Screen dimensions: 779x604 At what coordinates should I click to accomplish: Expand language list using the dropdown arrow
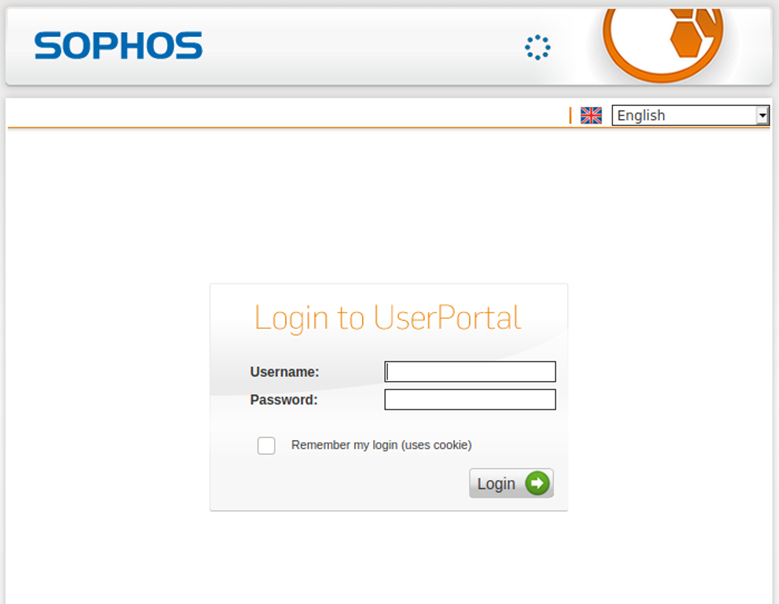tap(762, 116)
